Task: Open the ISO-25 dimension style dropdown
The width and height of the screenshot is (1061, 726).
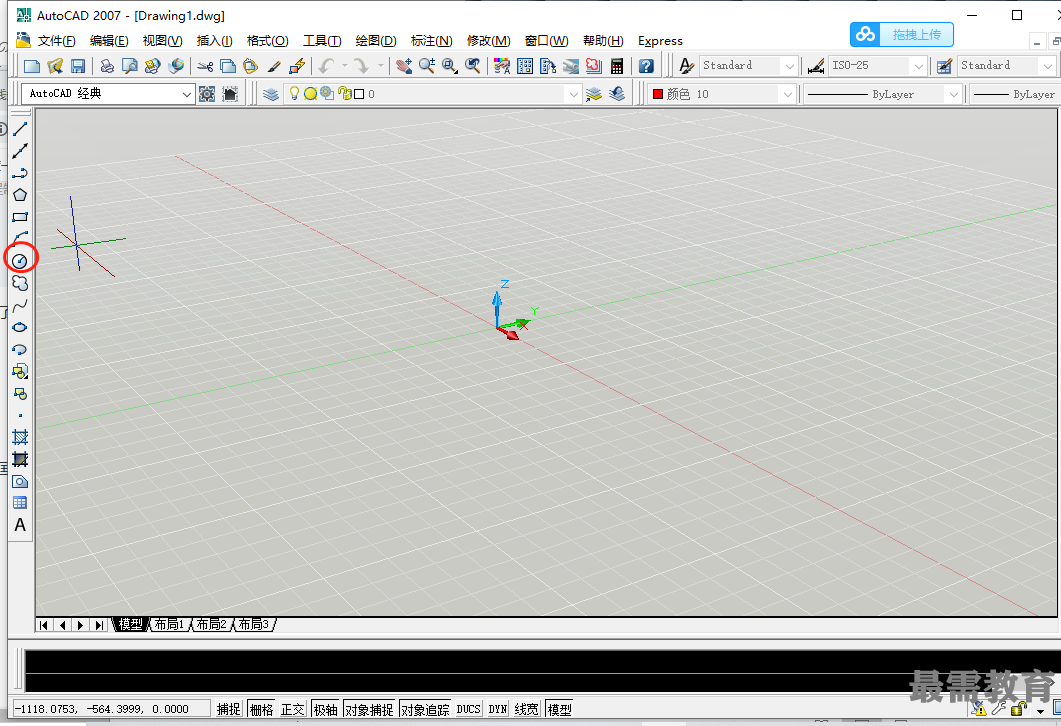Action: tap(918, 66)
